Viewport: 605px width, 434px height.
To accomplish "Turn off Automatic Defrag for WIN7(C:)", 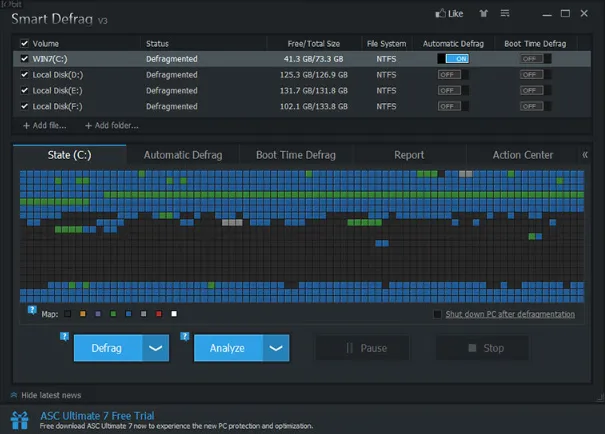I will coord(453,59).
